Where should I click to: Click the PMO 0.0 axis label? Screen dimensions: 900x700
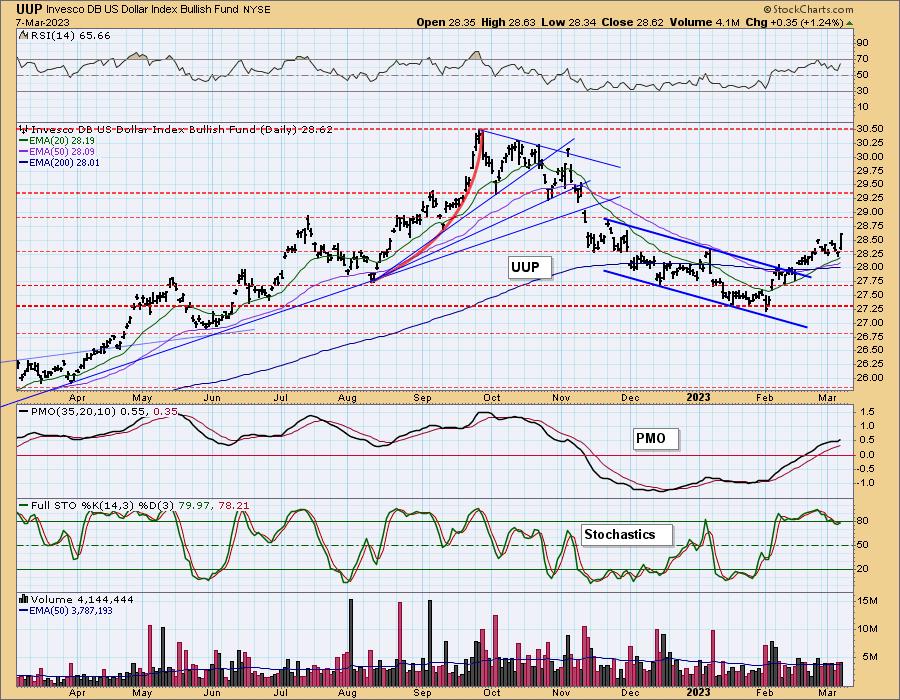(866, 455)
